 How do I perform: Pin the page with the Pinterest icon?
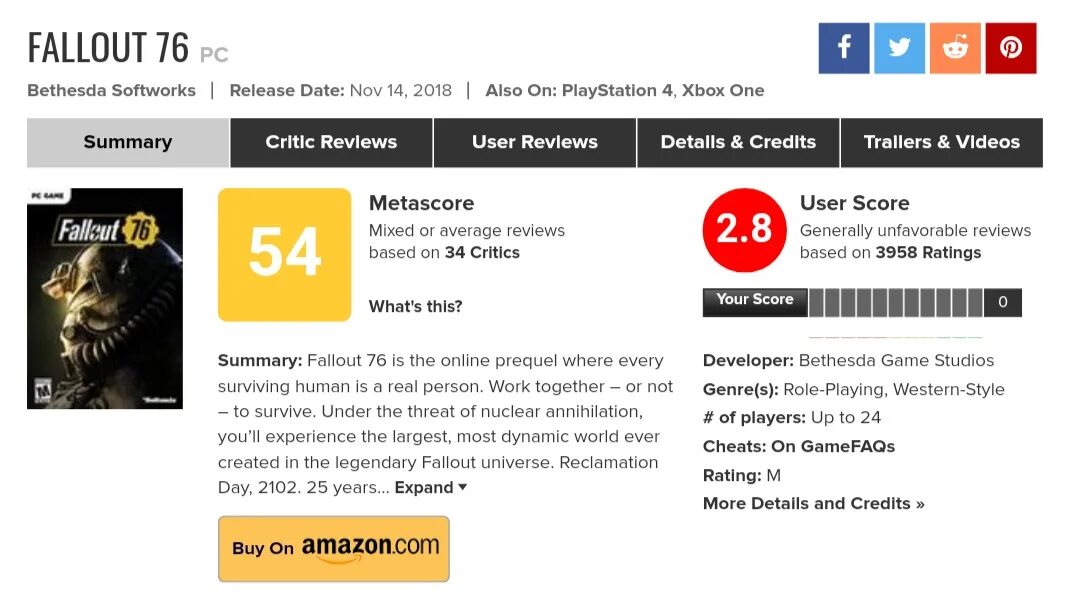[1011, 48]
